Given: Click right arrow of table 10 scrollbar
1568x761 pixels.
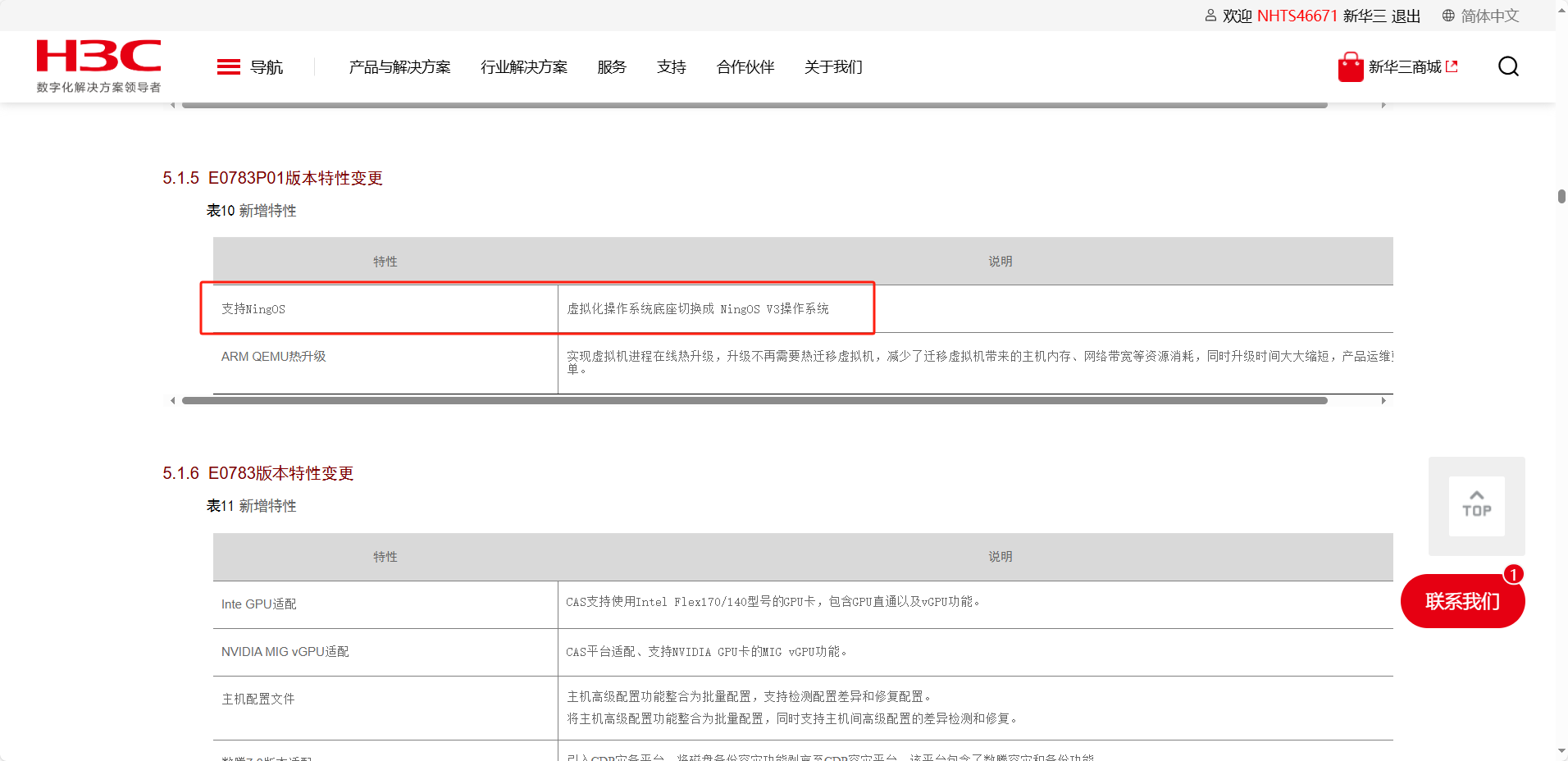Looking at the screenshot, I should (1383, 400).
